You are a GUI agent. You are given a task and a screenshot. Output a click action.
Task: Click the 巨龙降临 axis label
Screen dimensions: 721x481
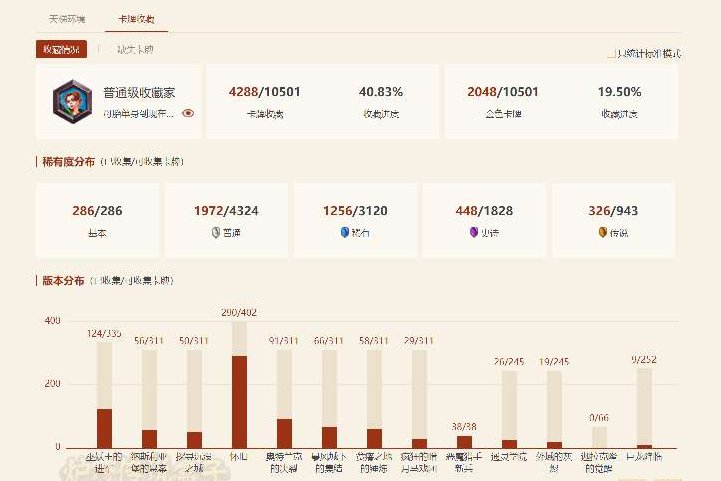coord(644,457)
